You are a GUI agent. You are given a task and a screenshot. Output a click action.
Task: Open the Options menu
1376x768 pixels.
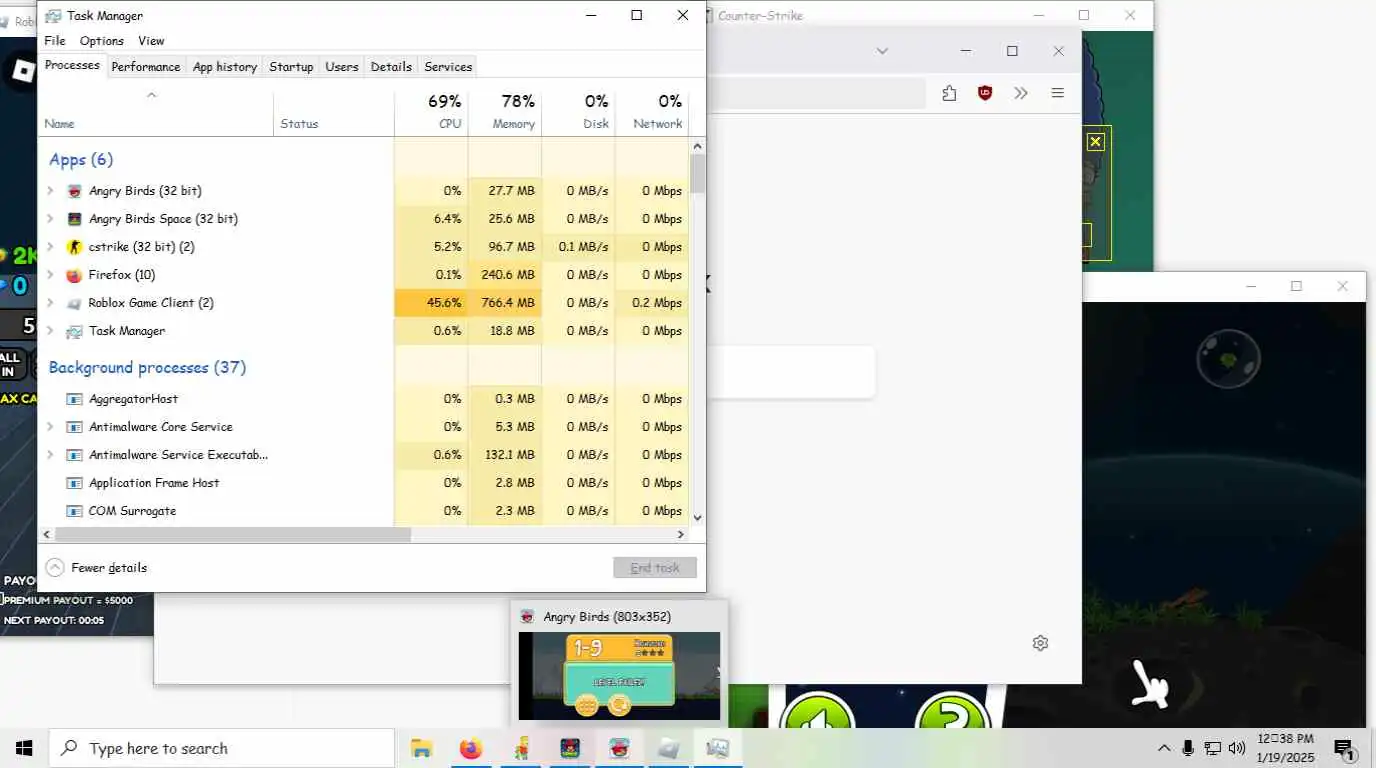coord(102,41)
